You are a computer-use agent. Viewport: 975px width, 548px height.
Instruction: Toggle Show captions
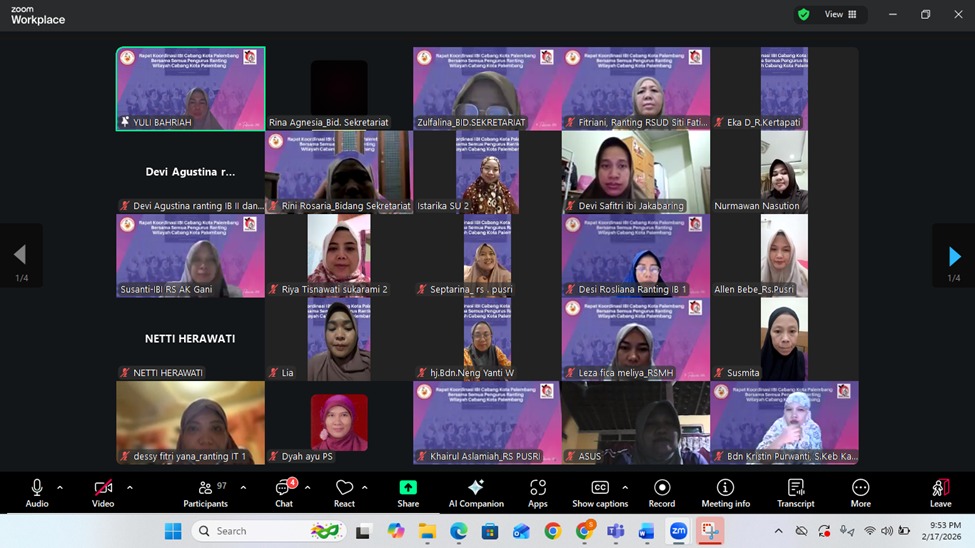600,494
